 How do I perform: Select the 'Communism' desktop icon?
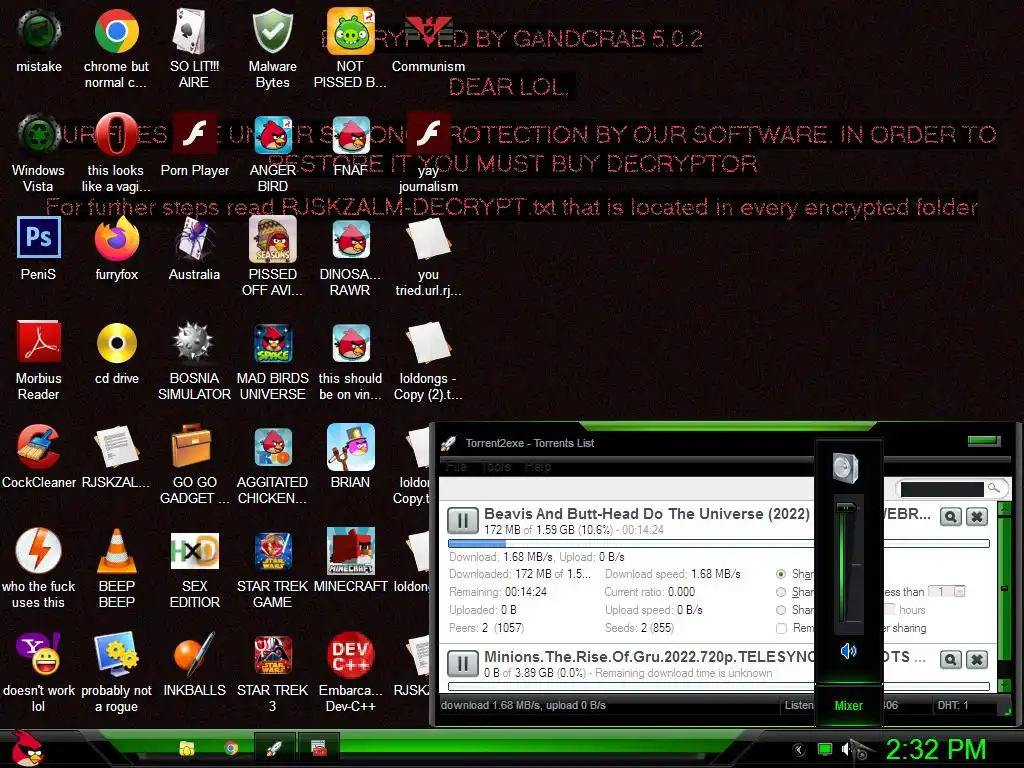428,41
